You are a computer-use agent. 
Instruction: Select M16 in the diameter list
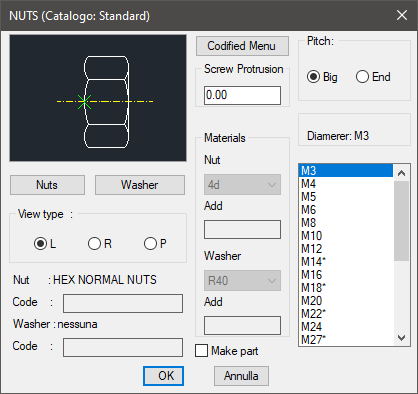point(346,275)
